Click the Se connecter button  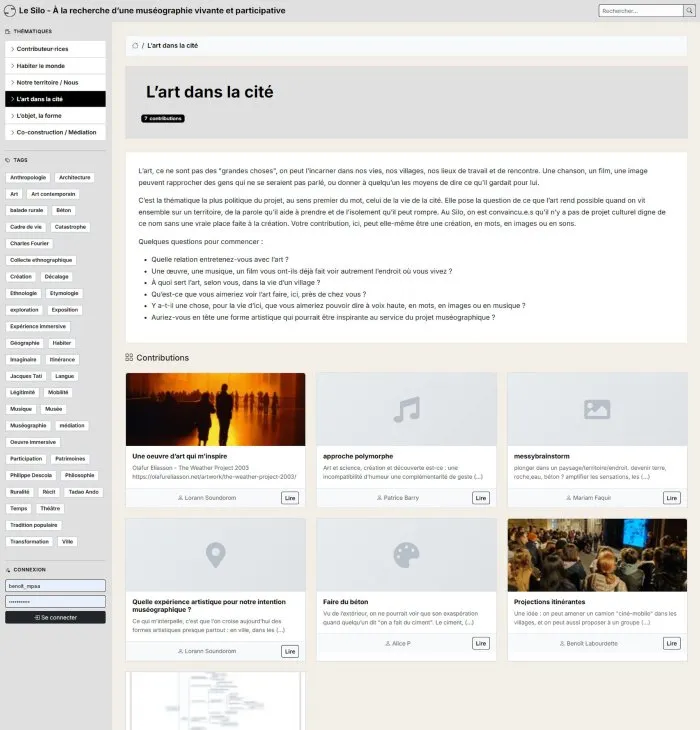pos(55,617)
